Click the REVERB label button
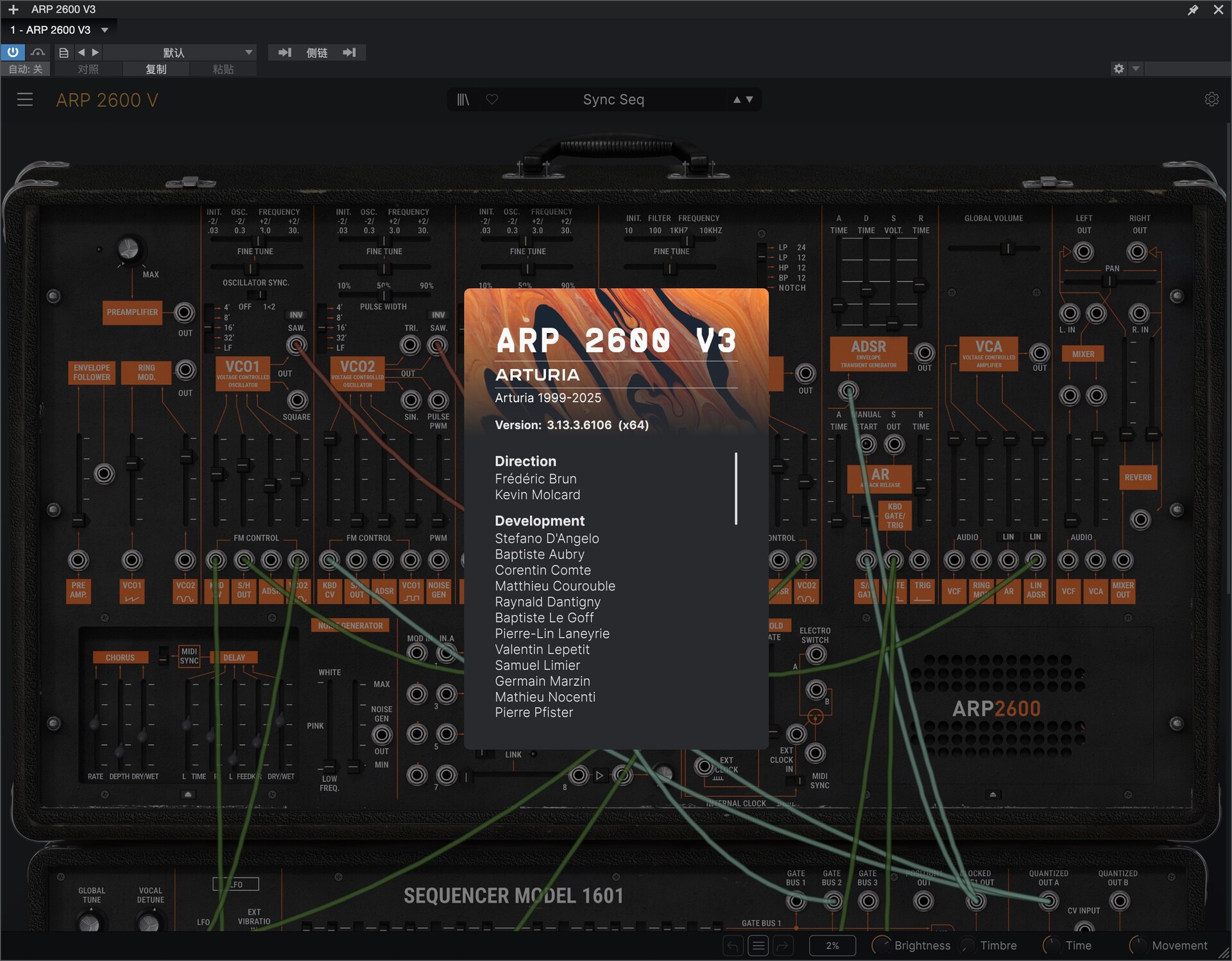 pos(1138,477)
